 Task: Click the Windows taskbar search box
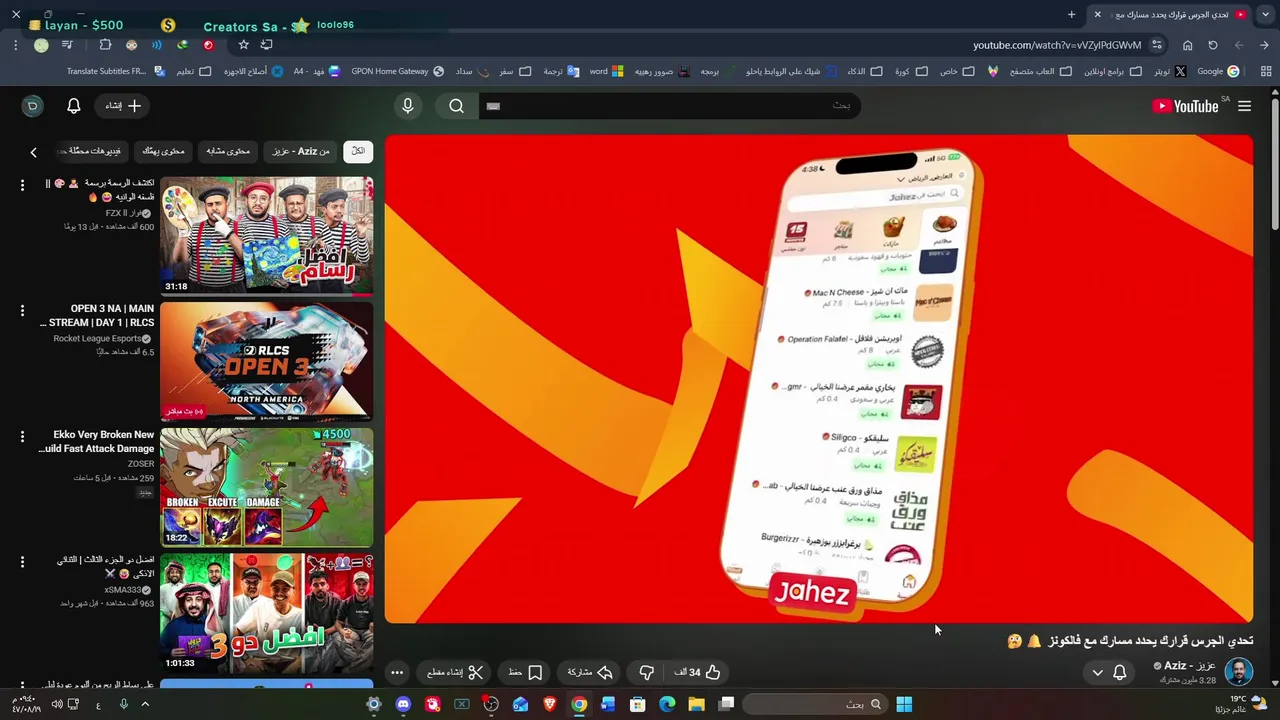pyautogui.click(x=815, y=704)
